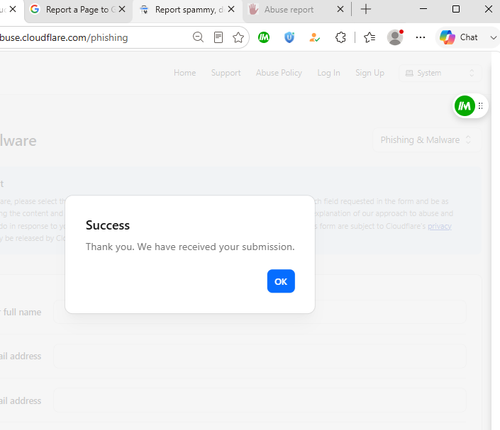Open Copilot Chat button
This screenshot has height=430, width=500.
pyautogui.click(x=459, y=37)
